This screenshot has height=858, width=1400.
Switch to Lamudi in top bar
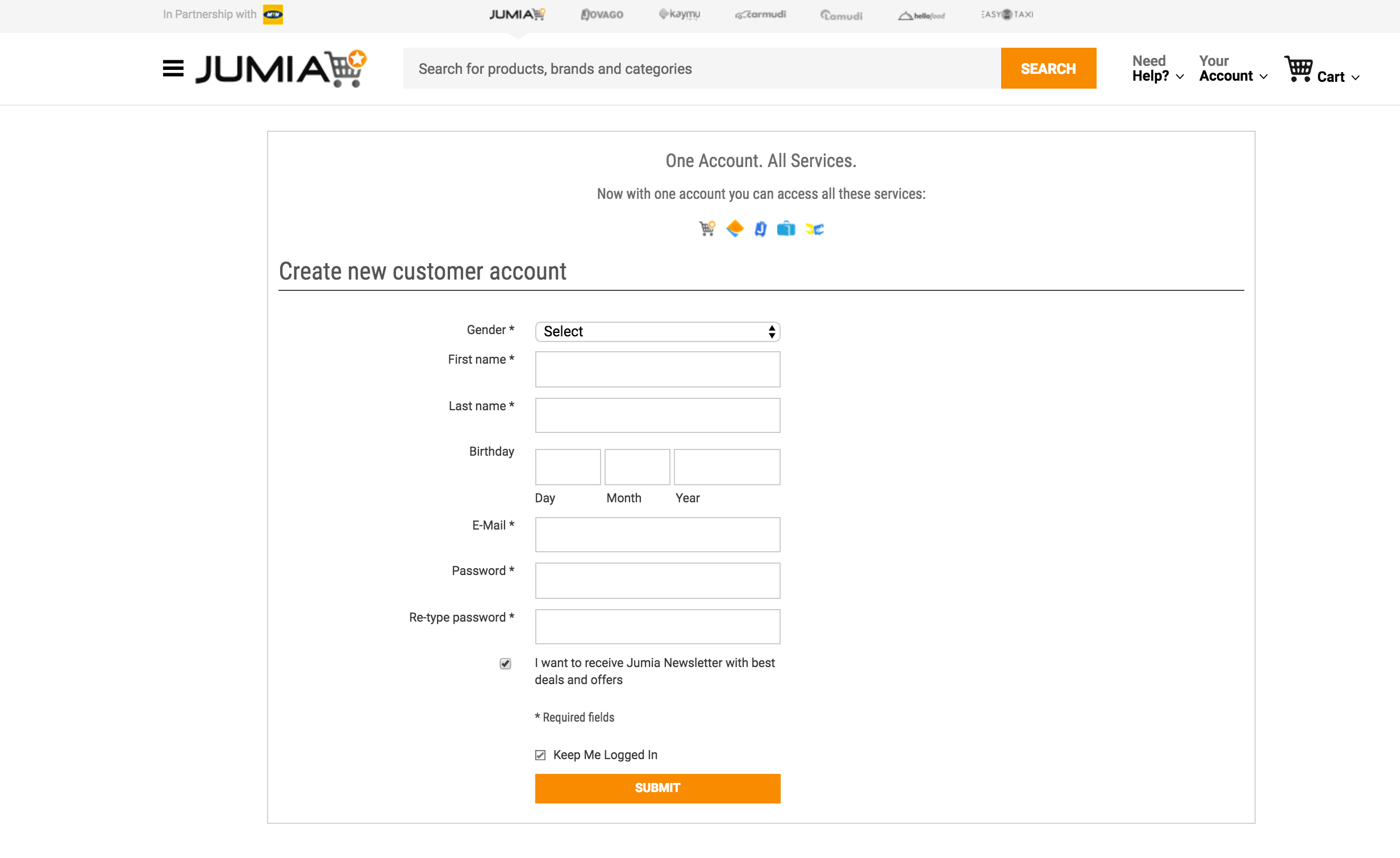click(x=841, y=15)
